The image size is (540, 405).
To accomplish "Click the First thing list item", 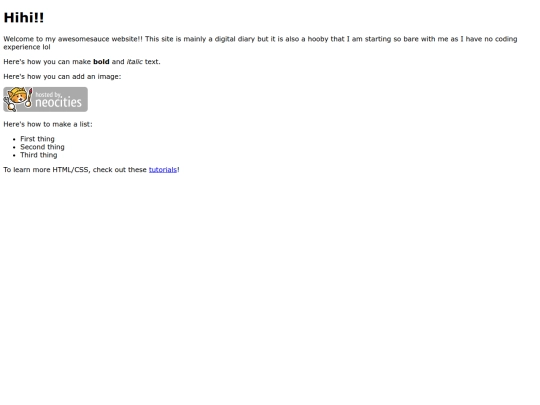I will tap(37, 139).
